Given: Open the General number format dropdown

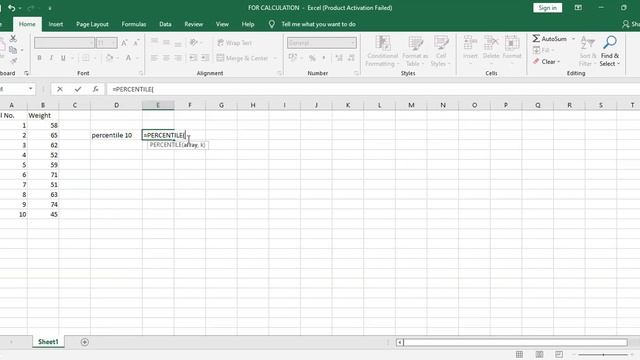Looking at the screenshot, I should (353, 42).
